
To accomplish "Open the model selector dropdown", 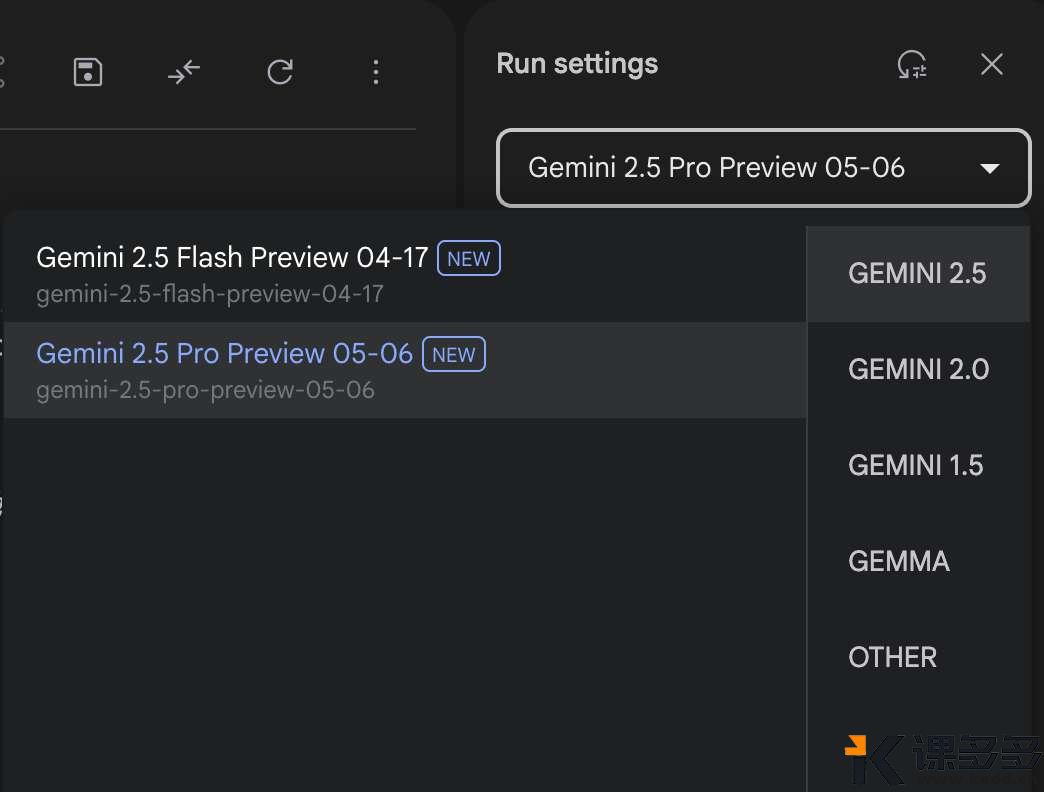I will coord(764,168).
